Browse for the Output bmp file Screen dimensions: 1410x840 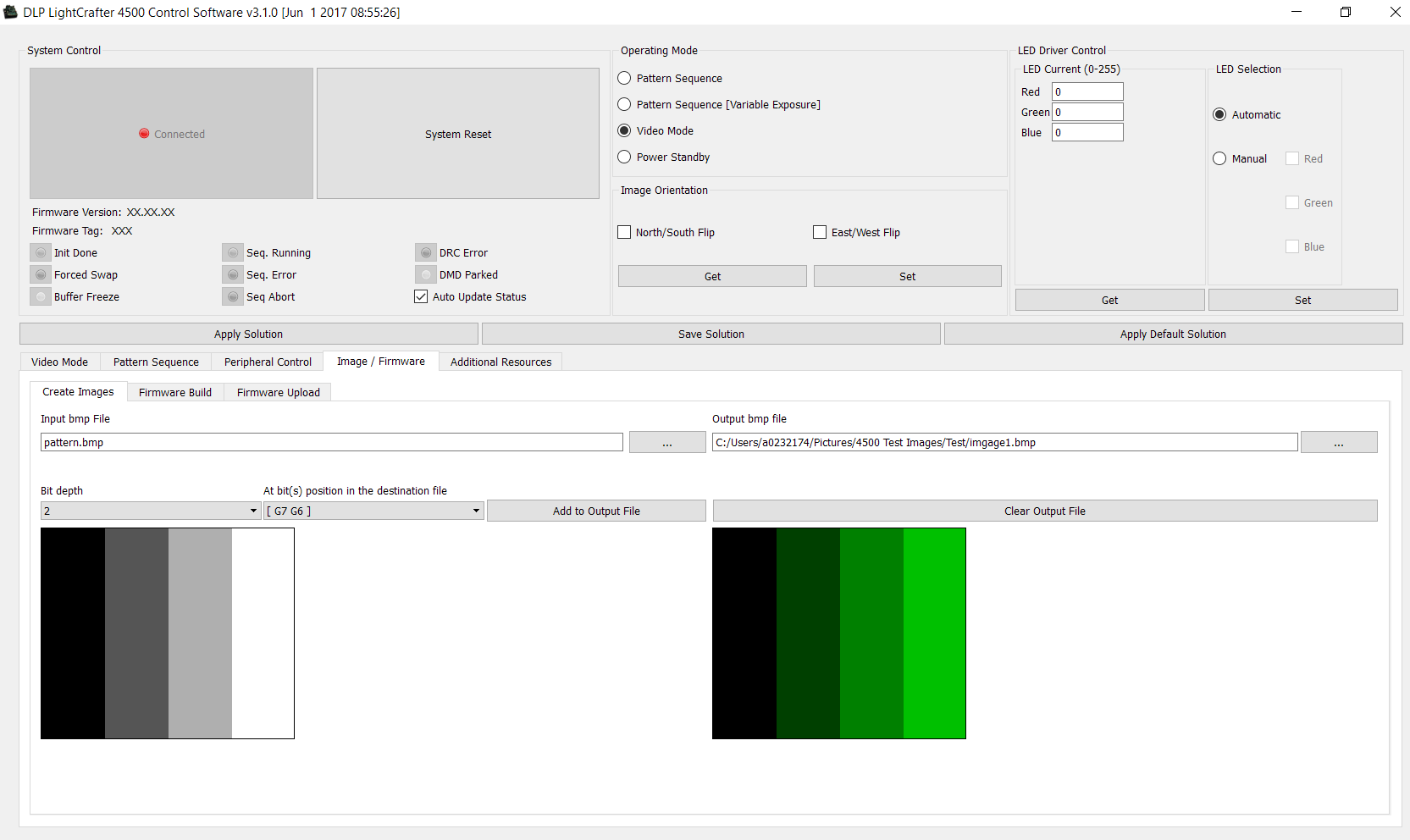tap(1339, 442)
